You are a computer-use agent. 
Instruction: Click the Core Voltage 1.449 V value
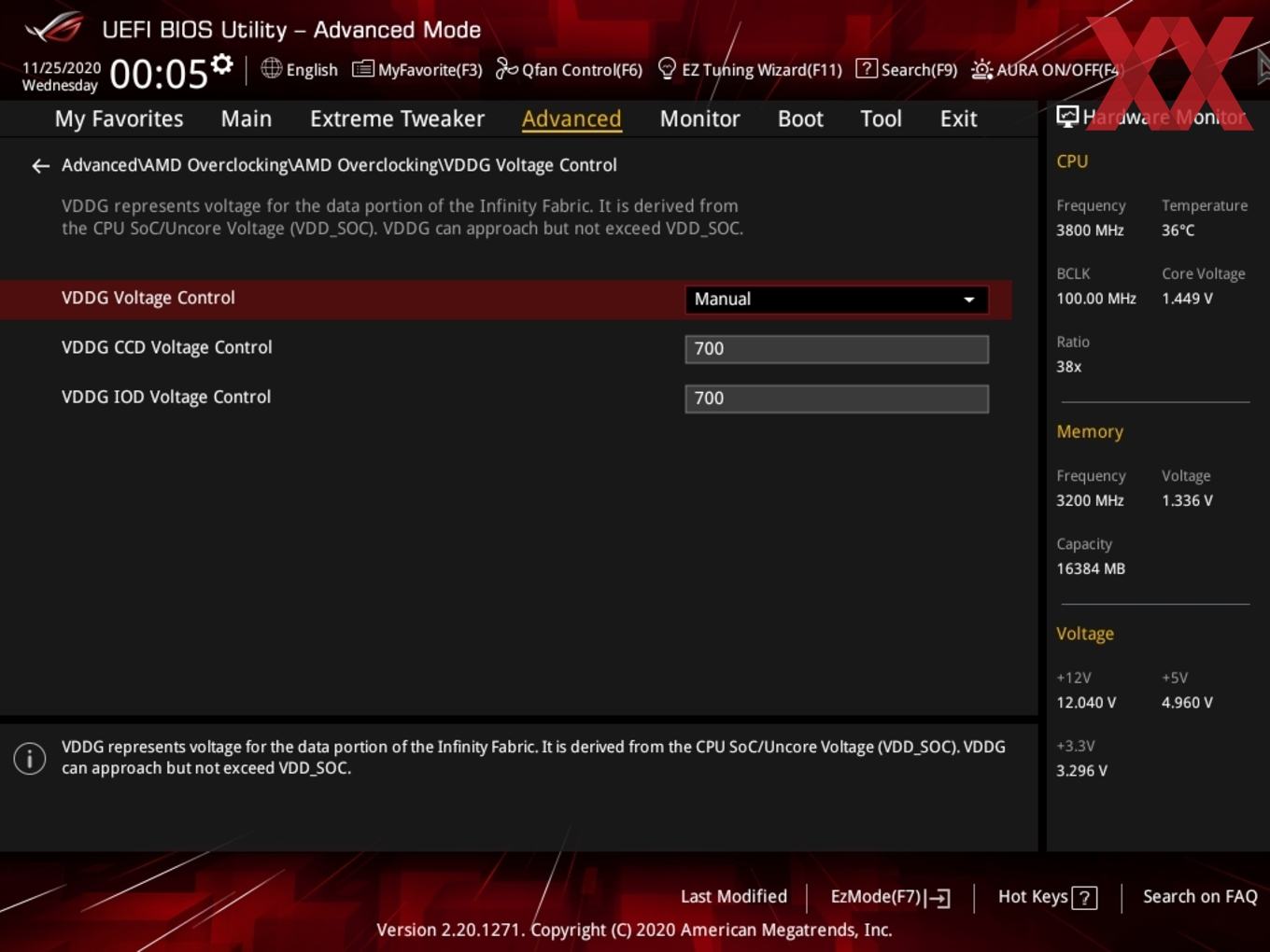1187,299
